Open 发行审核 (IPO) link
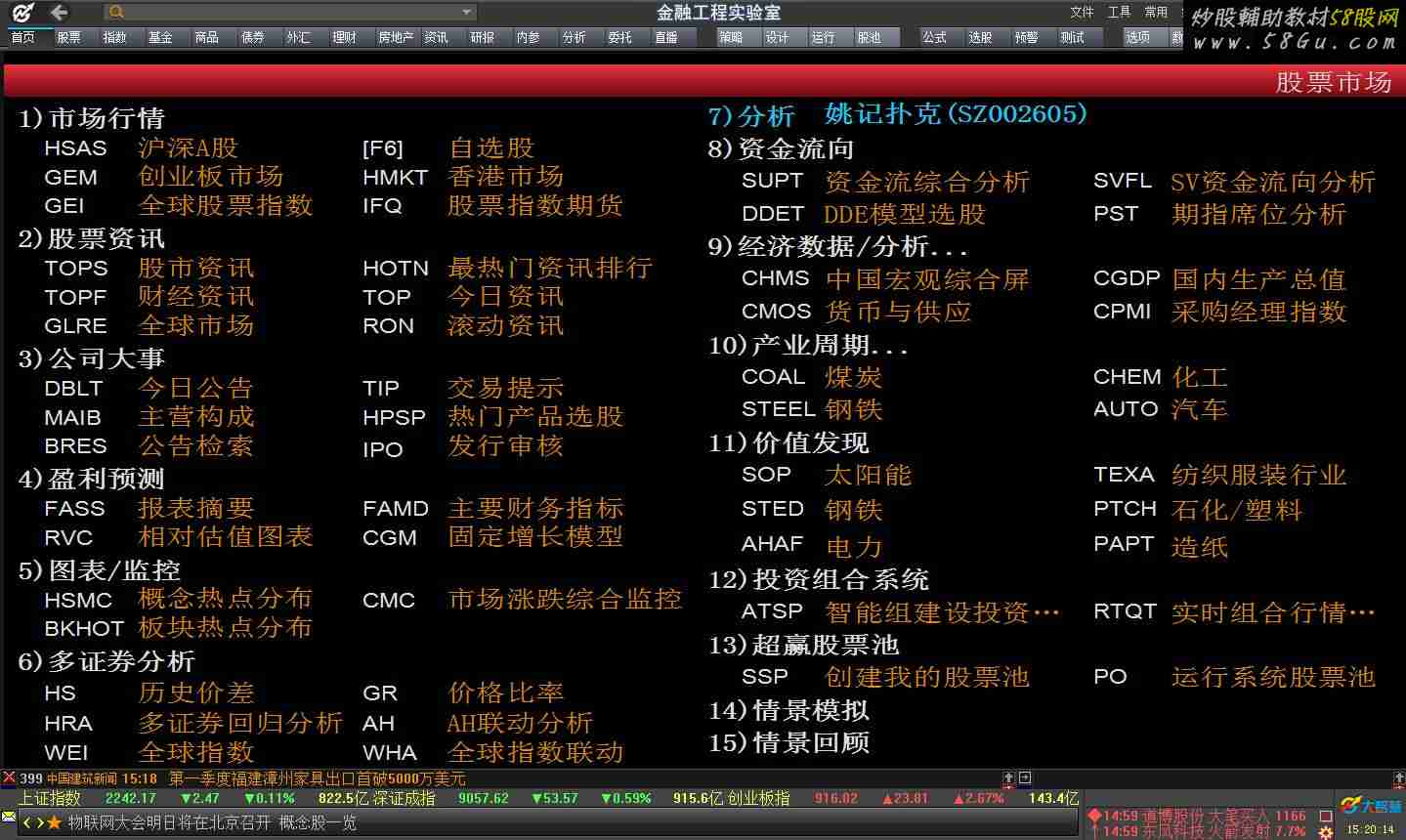 [x=506, y=446]
